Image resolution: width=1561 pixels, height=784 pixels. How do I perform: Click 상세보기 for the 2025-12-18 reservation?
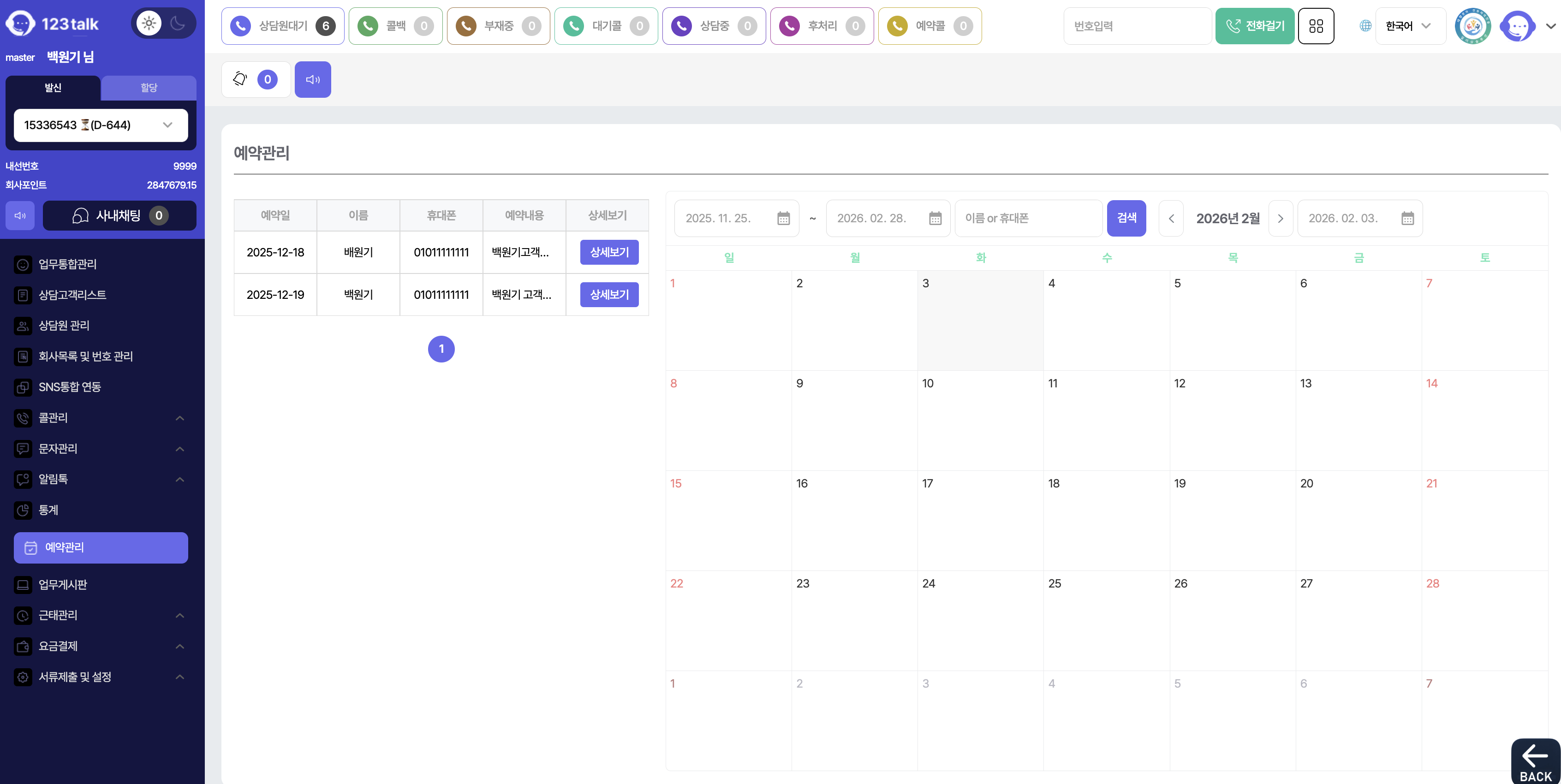click(x=609, y=252)
